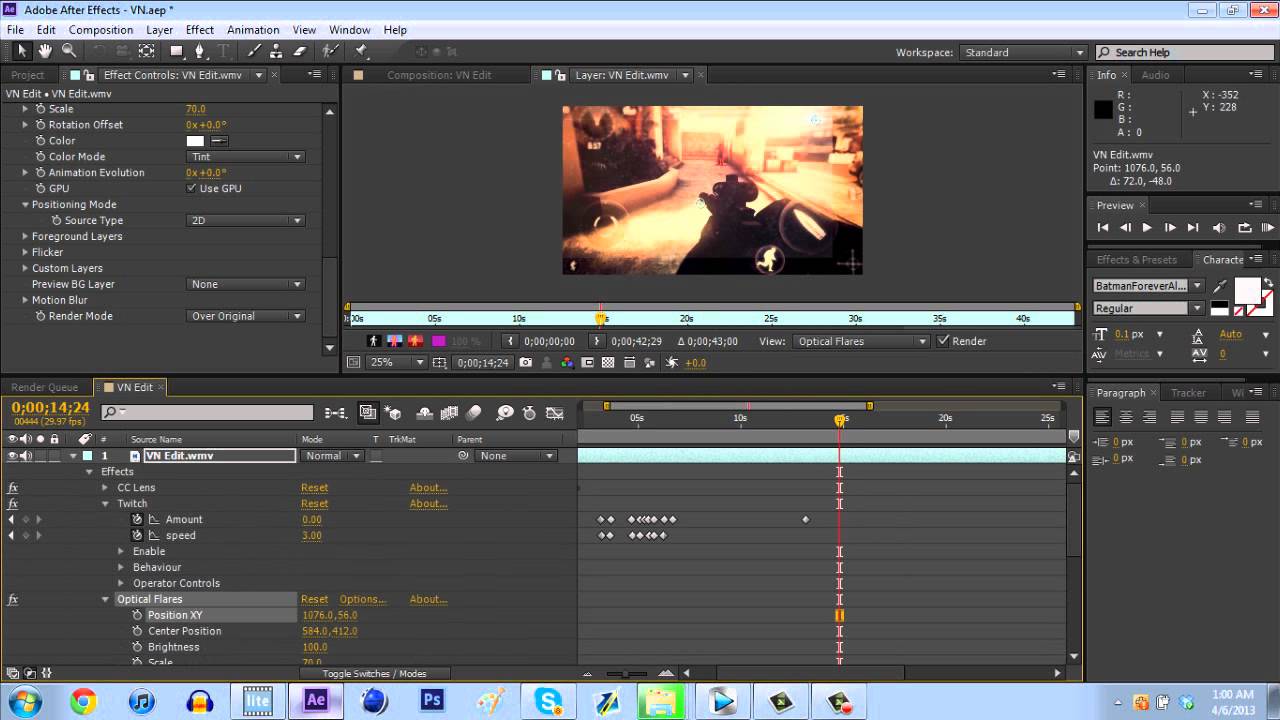Click white Color swatch in Effect Controls
1280x720 pixels.
pyautogui.click(x=195, y=141)
